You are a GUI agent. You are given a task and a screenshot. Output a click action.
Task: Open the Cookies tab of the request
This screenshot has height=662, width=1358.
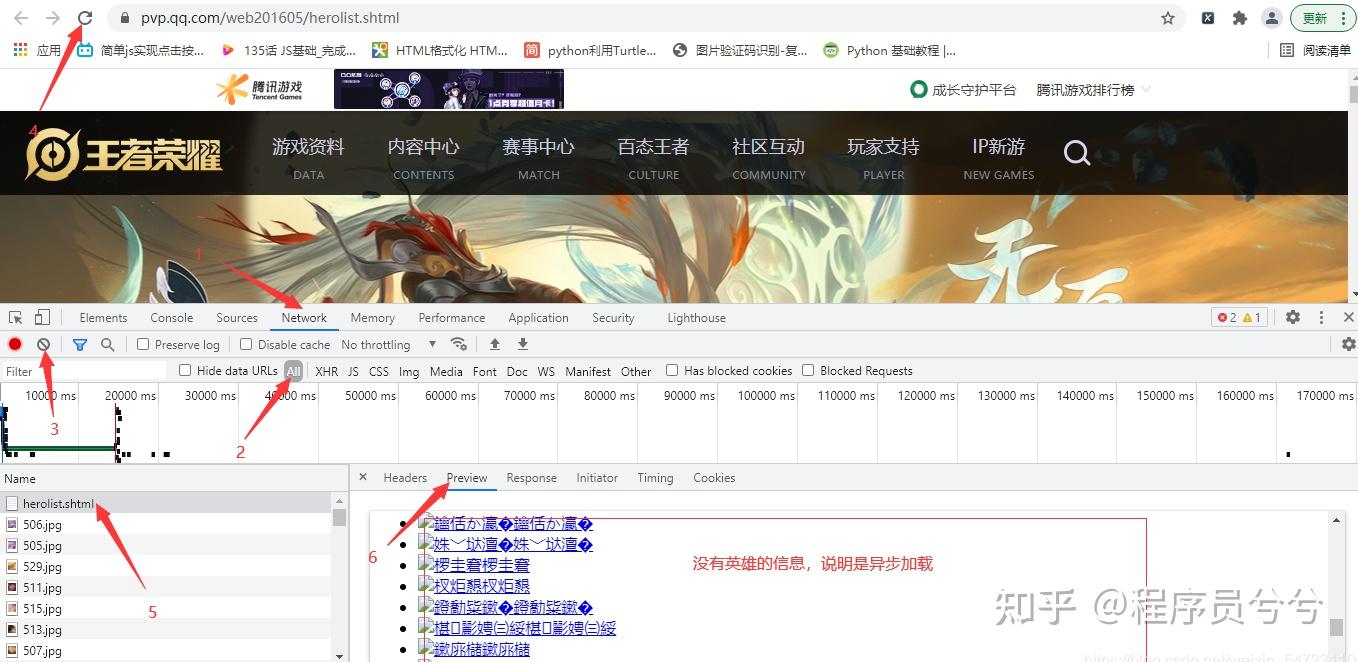click(x=714, y=478)
